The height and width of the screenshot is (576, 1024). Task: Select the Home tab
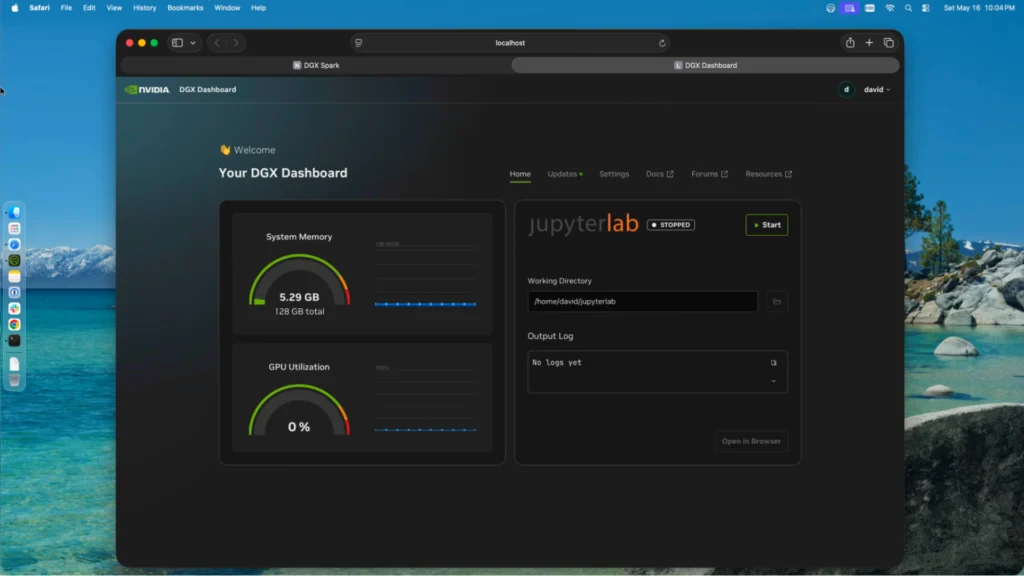pyautogui.click(x=520, y=174)
